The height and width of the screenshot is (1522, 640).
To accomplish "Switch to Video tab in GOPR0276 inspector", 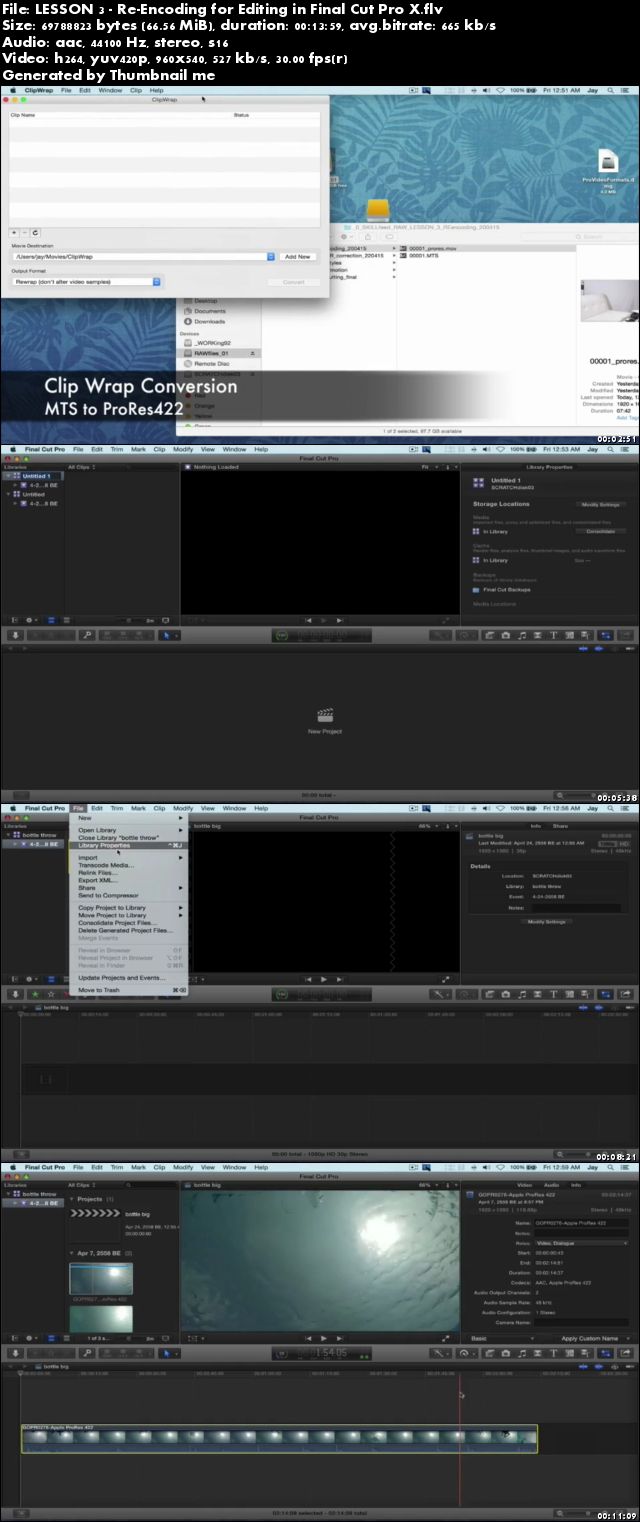I will pyautogui.click(x=525, y=1185).
